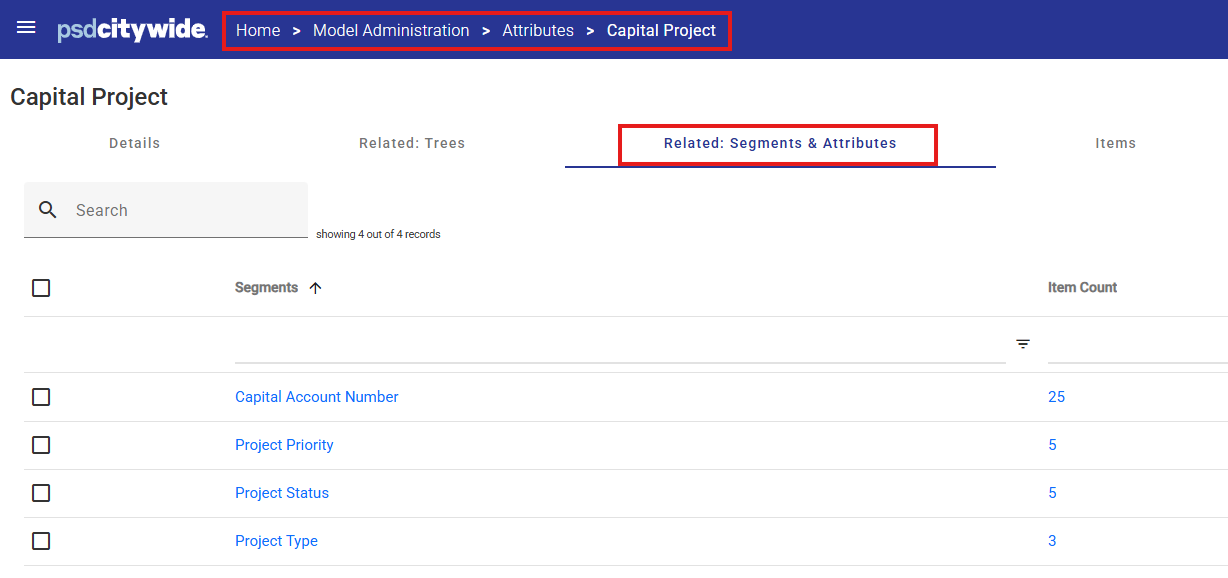1228x578 pixels.
Task: Open the Segments column filter icon
Action: (x=1023, y=344)
